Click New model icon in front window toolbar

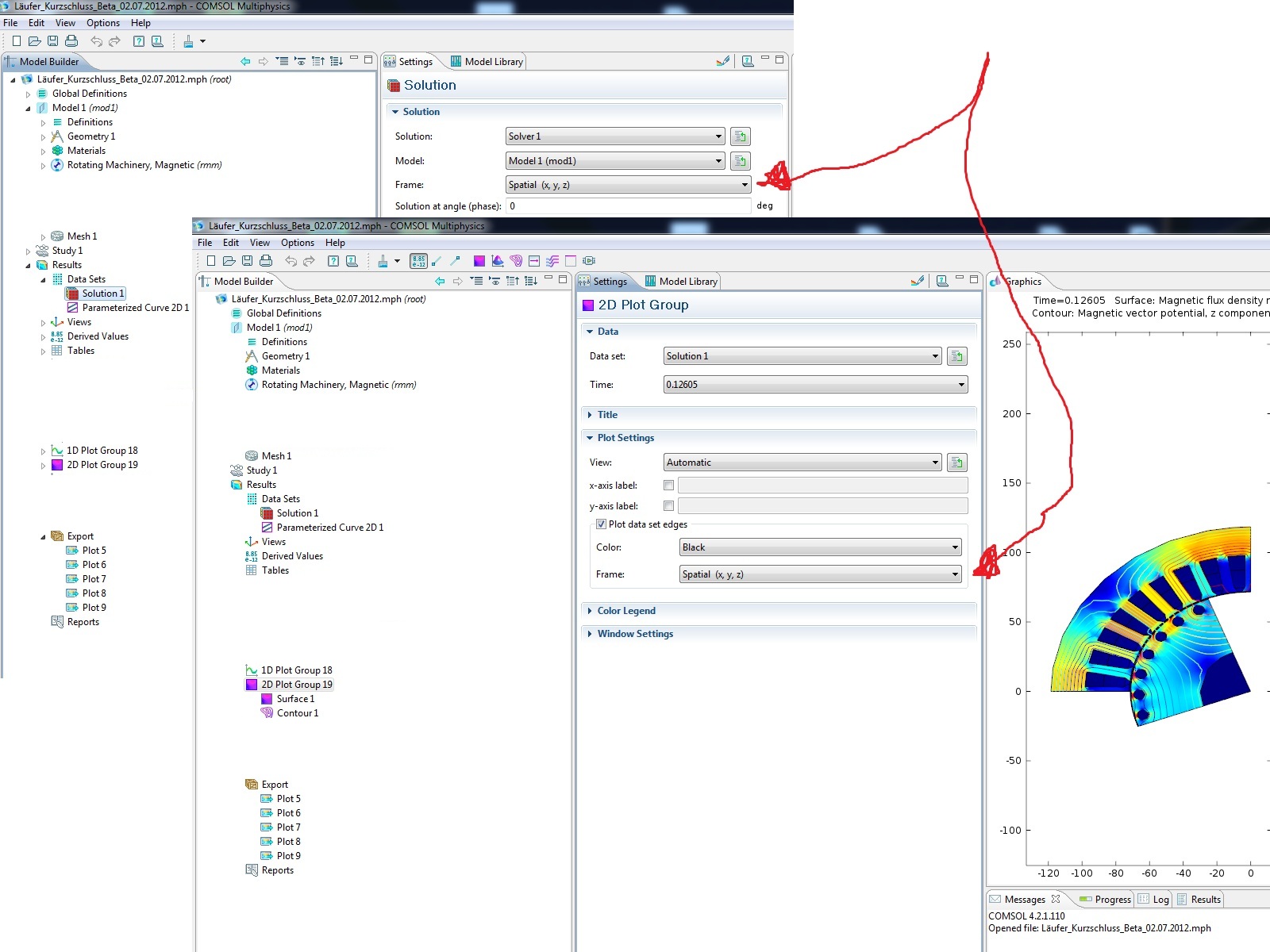[x=211, y=260]
